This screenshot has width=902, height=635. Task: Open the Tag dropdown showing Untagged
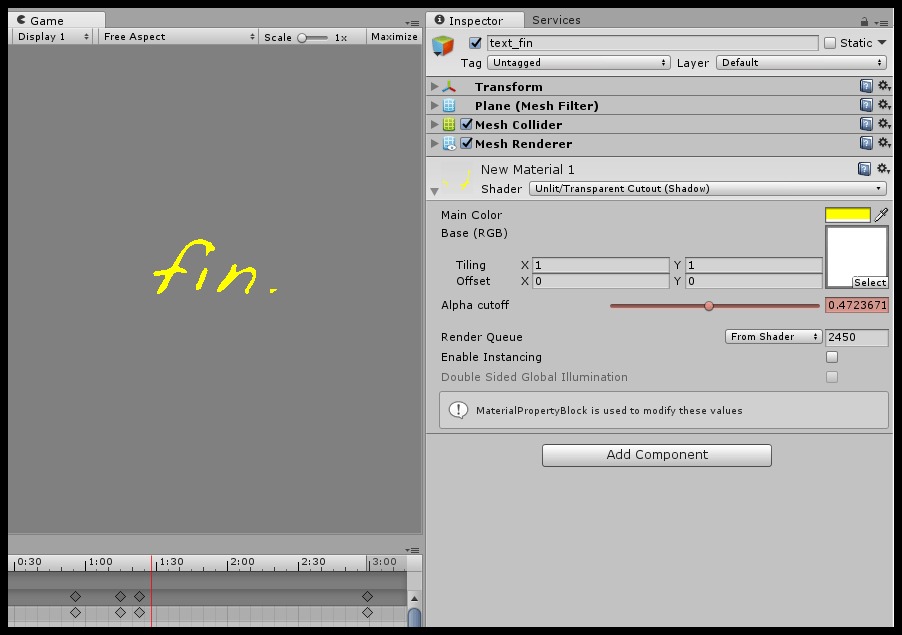[579, 62]
